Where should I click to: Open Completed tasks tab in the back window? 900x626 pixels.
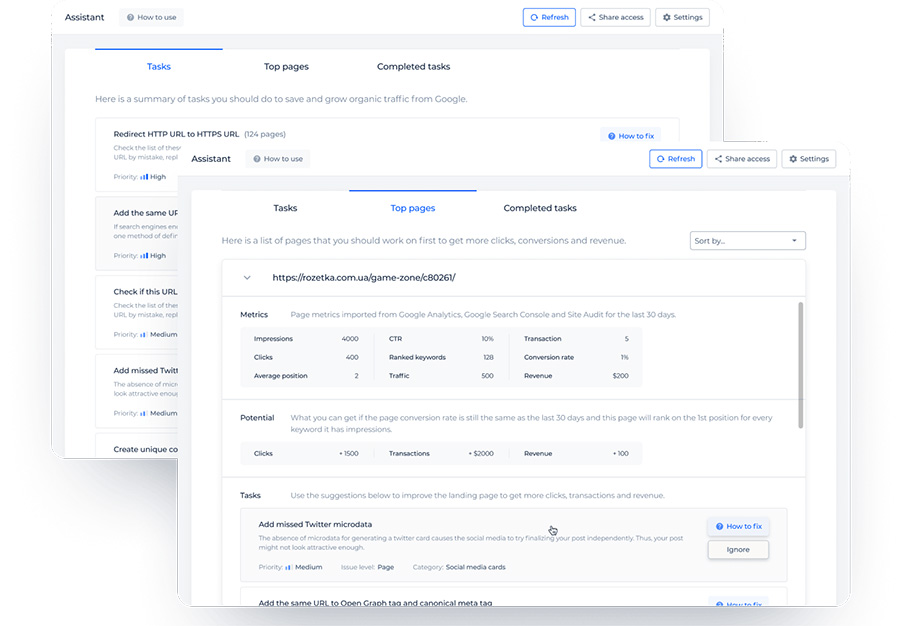coord(413,67)
